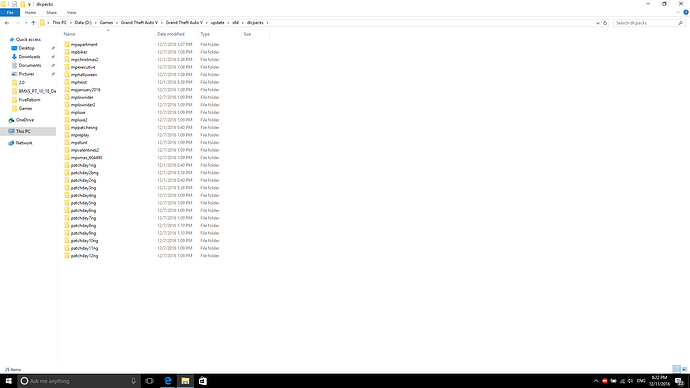Screen dimensions: 690x388
Task: Click the Downloads arrow icon in sidebar
Action: (14, 57)
